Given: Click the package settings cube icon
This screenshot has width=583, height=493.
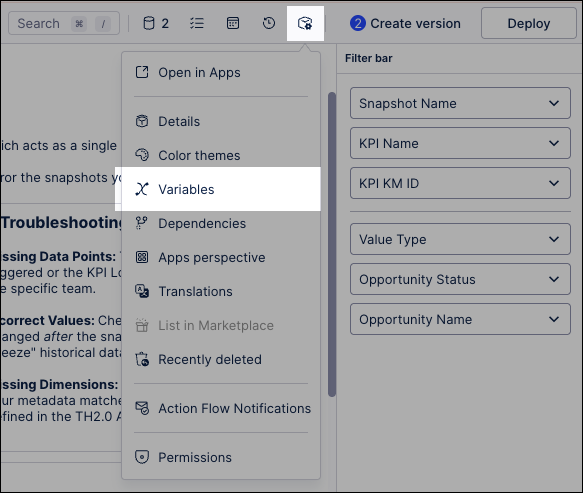Looking at the screenshot, I should tap(305, 23).
